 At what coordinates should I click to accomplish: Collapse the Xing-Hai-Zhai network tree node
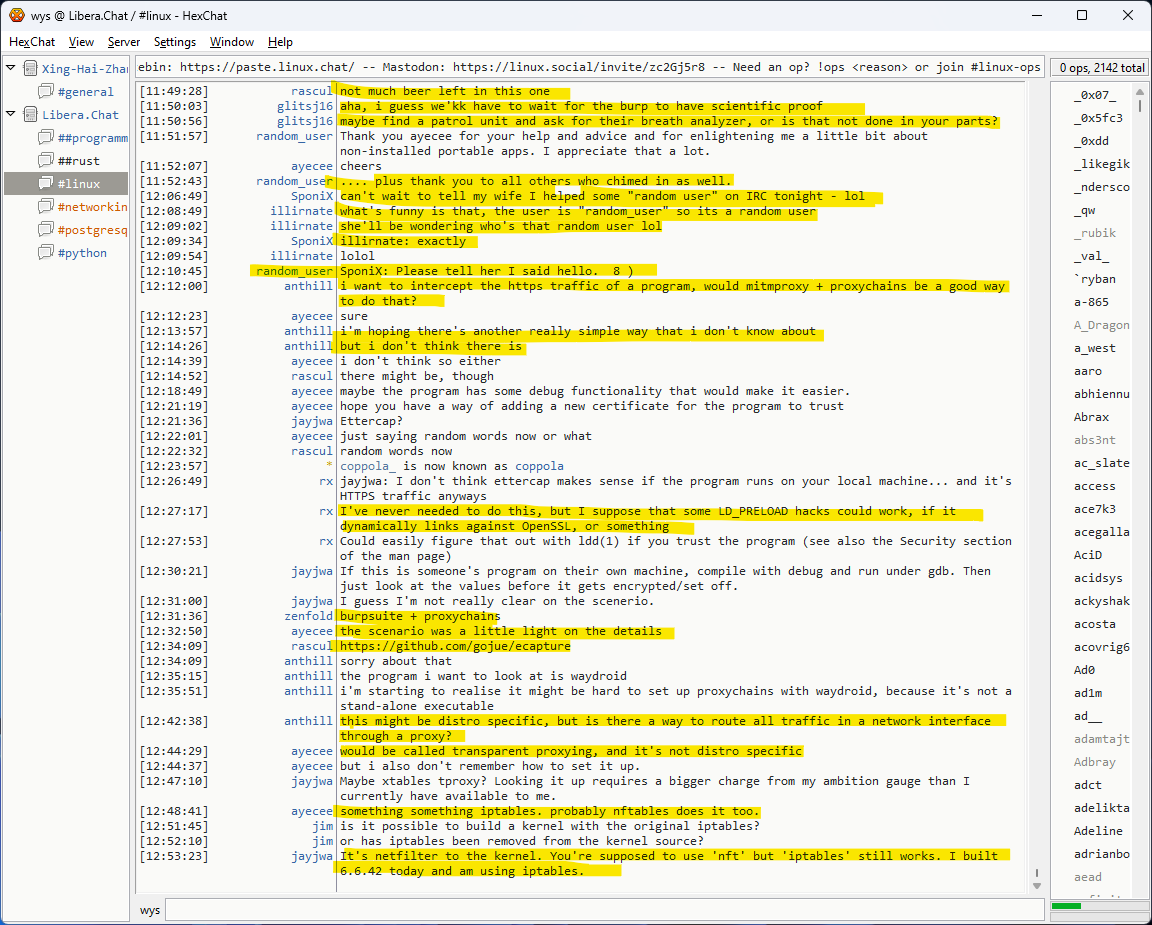11,69
